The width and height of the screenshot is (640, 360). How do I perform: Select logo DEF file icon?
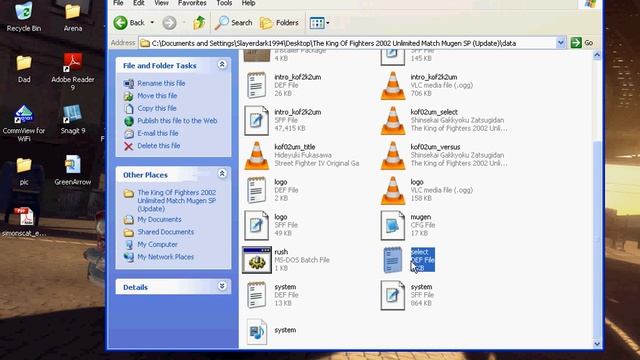[256, 190]
